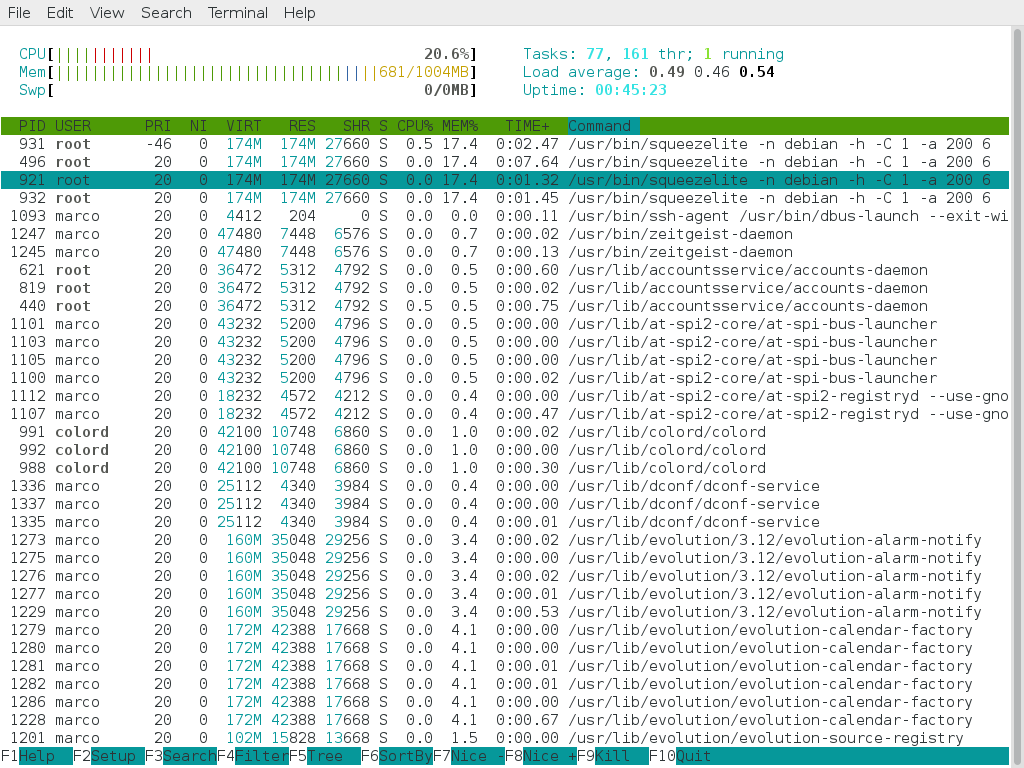The width and height of the screenshot is (1024, 768).
Task: Select dconf-service process PID 1335
Action: point(505,522)
